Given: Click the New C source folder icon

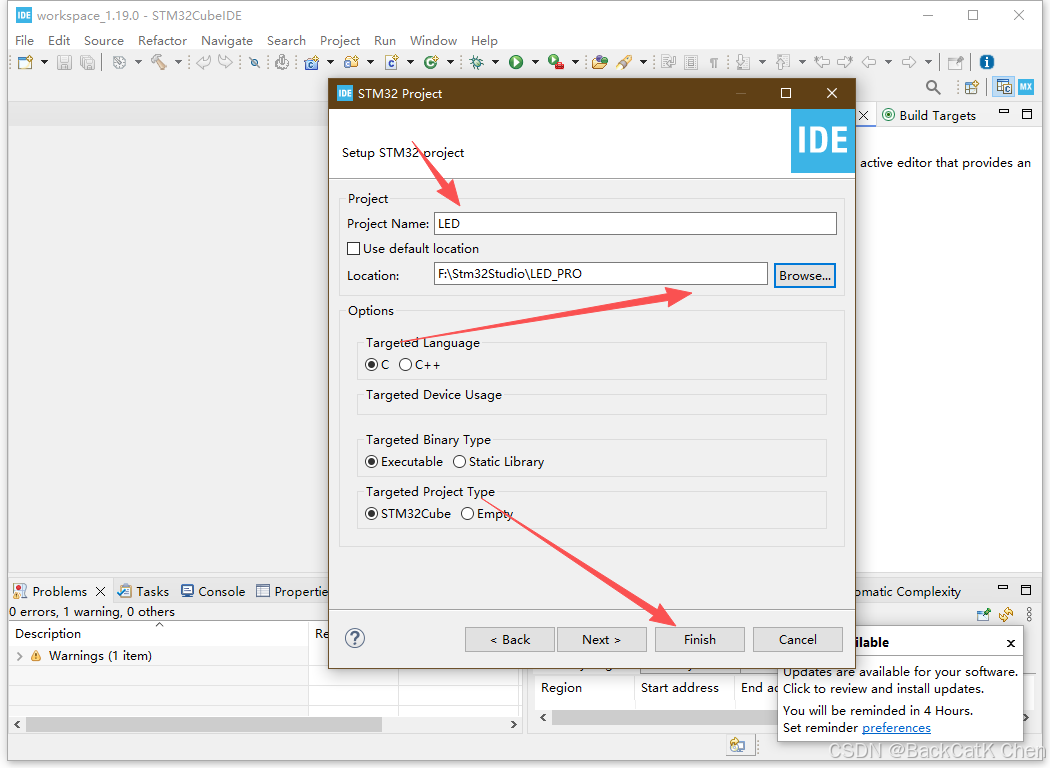Looking at the screenshot, I should 351,62.
